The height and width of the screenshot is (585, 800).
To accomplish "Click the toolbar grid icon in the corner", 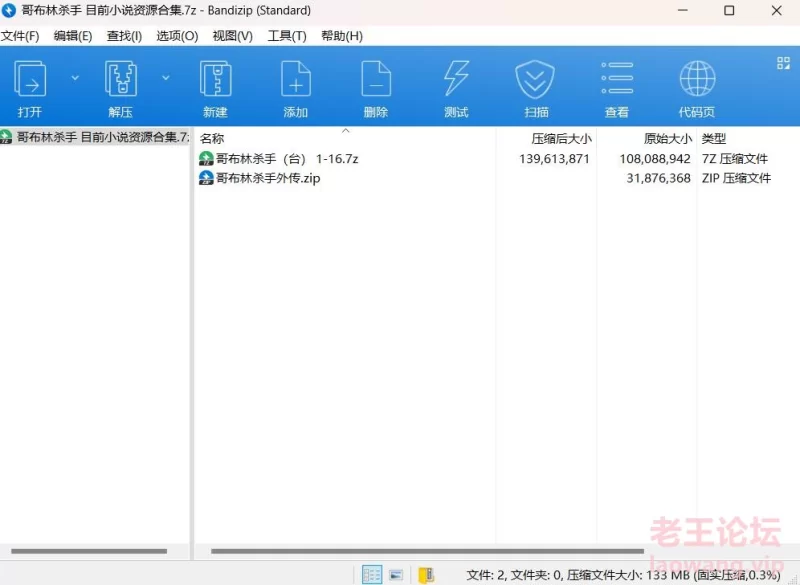I will (783, 63).
